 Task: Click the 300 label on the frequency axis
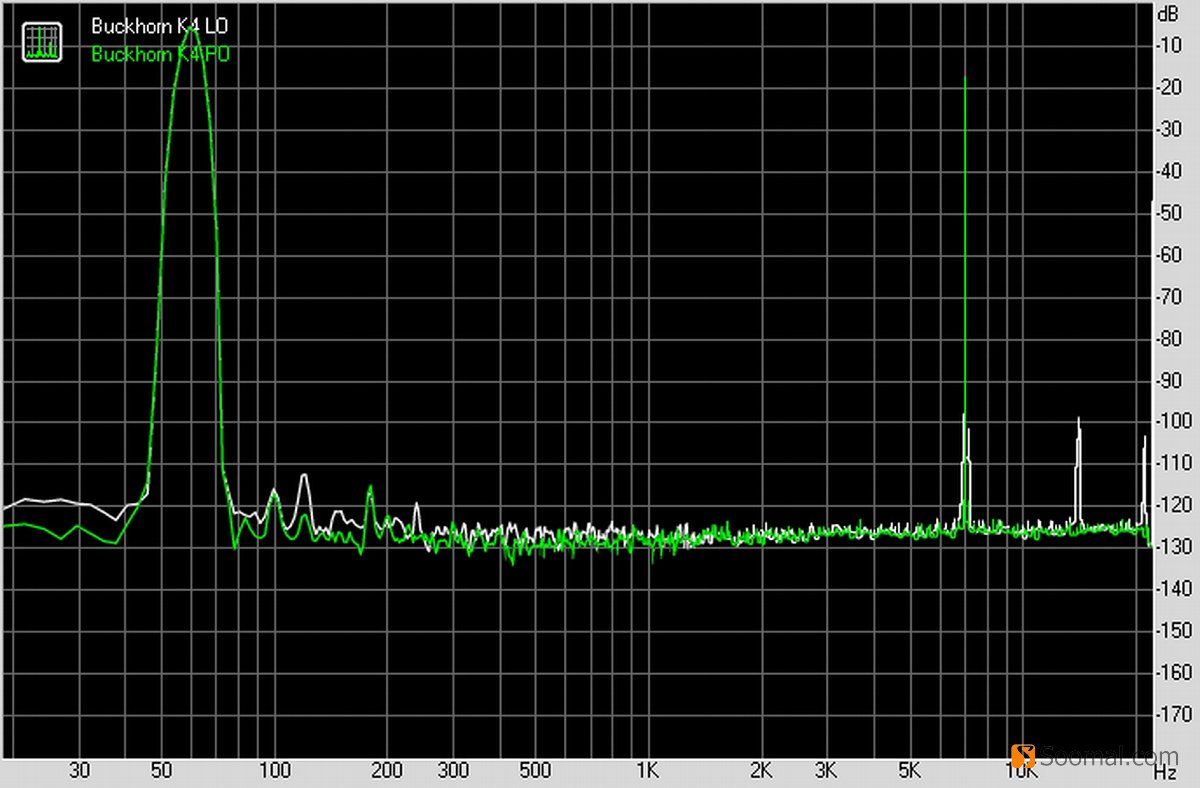point(452,771)
